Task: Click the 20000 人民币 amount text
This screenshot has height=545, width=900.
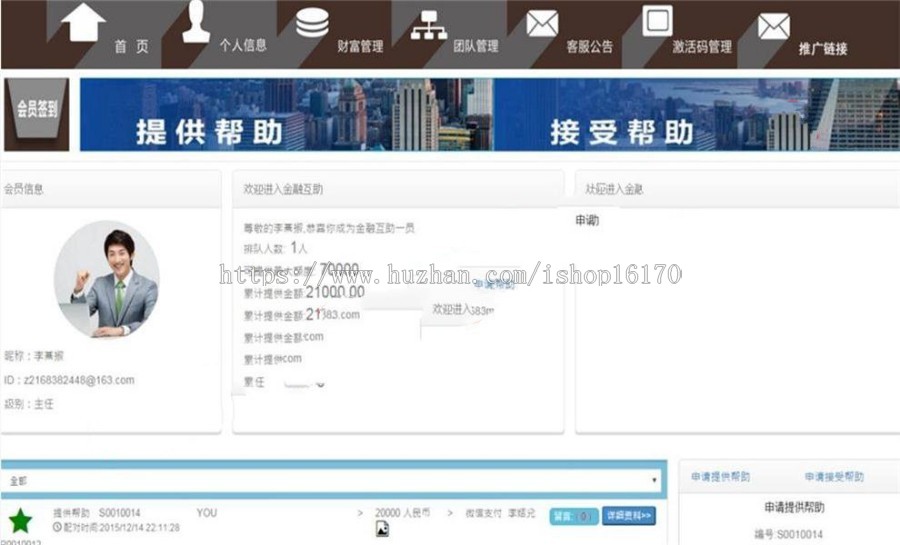Action: (x=402, y=512)
